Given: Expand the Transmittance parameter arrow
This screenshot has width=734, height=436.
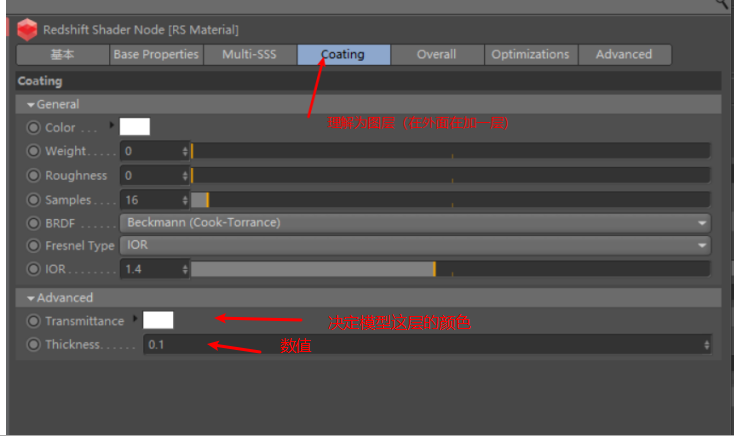Looking at the screenshot, I should [x=135, y=318].
